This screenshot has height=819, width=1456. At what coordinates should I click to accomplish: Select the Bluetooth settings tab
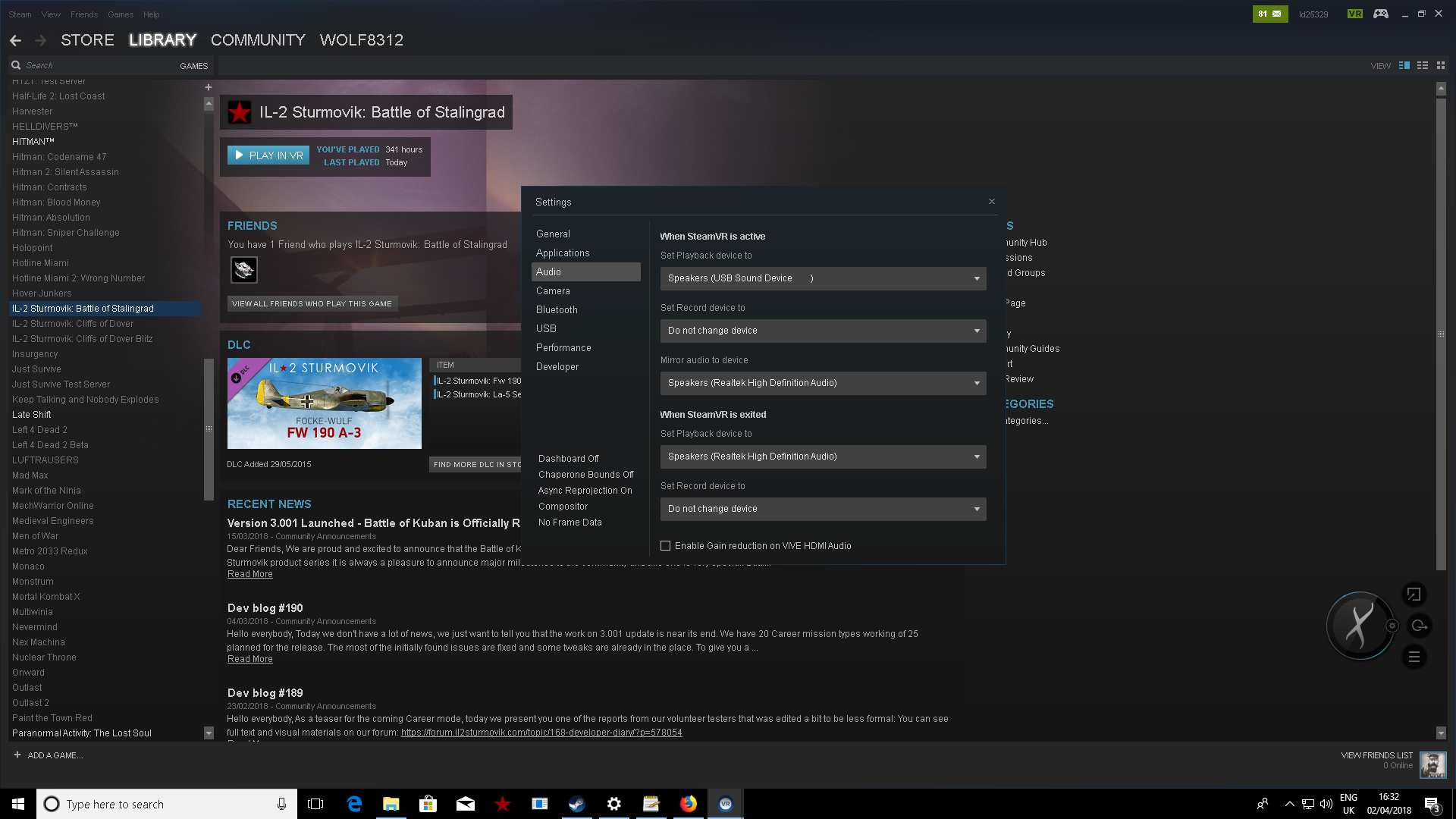[x=557, y=309]
